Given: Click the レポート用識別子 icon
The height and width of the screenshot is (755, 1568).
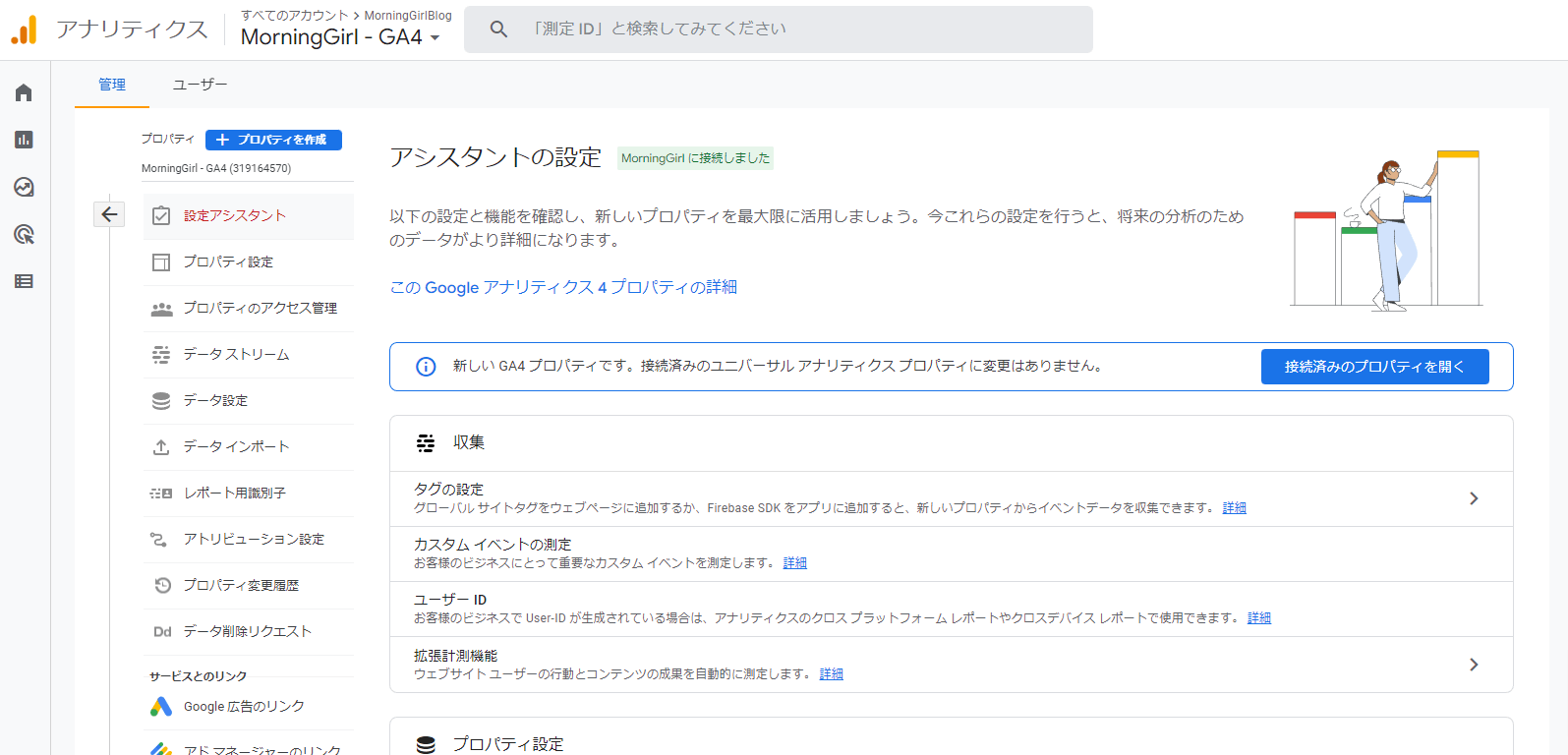Looking at the screenshot, I should click(x=161, y=494).
